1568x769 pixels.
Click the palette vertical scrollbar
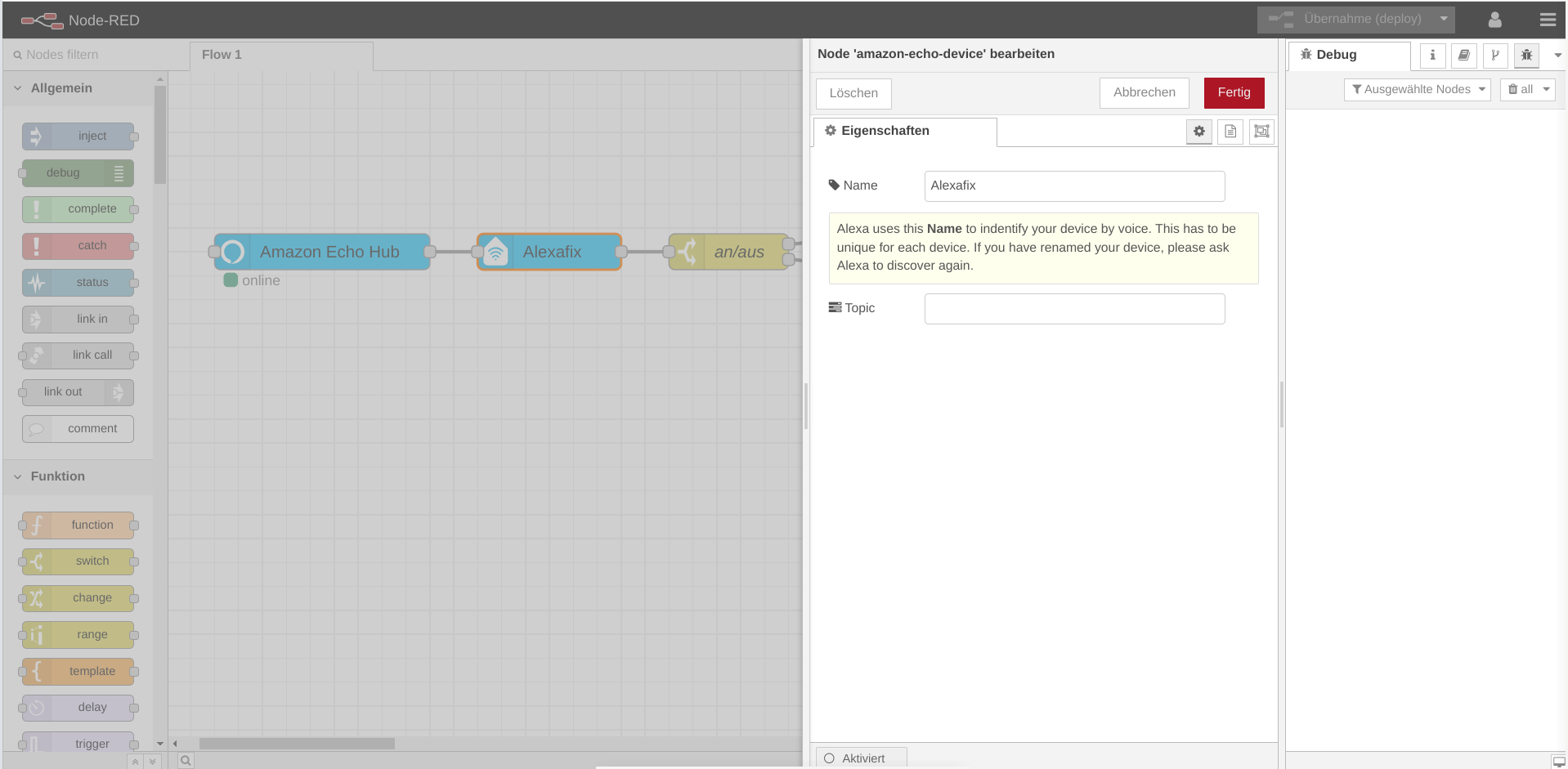tap(160, 134)
